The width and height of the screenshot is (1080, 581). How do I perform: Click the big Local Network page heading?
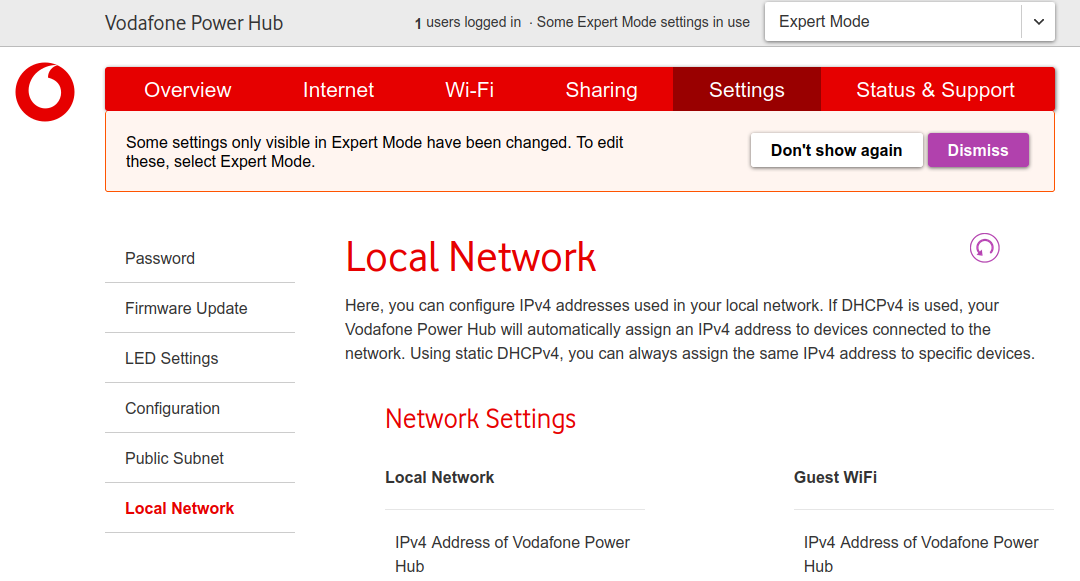(470, 257)
